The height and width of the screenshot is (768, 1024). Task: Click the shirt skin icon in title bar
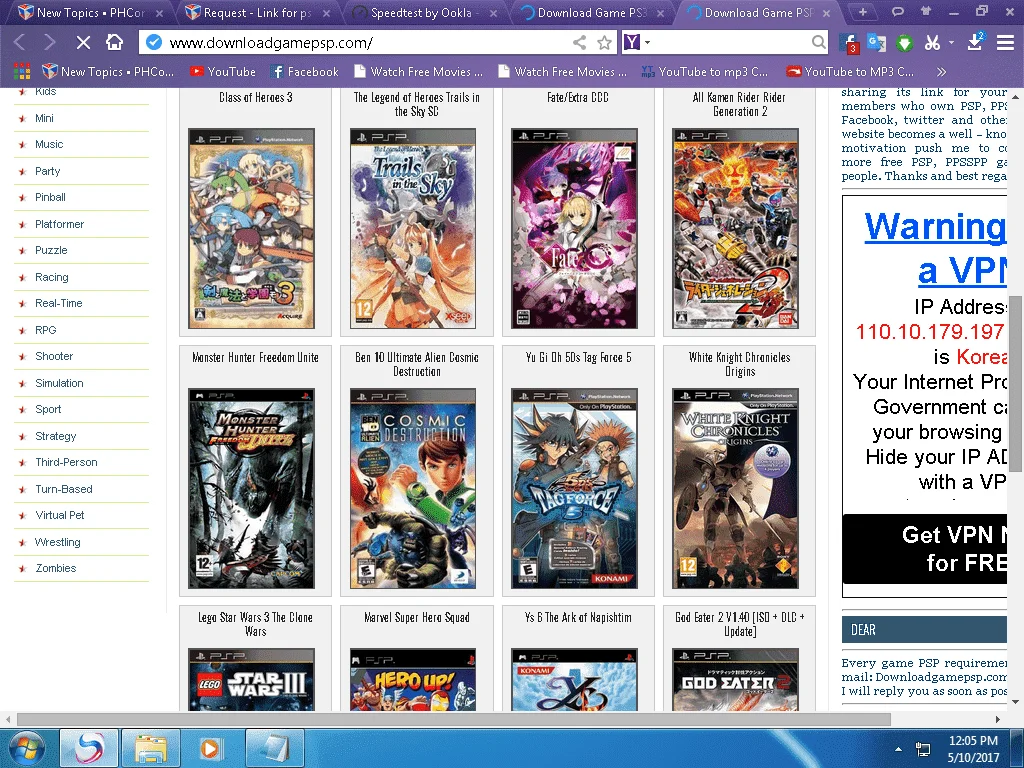[x=925, y=11]
